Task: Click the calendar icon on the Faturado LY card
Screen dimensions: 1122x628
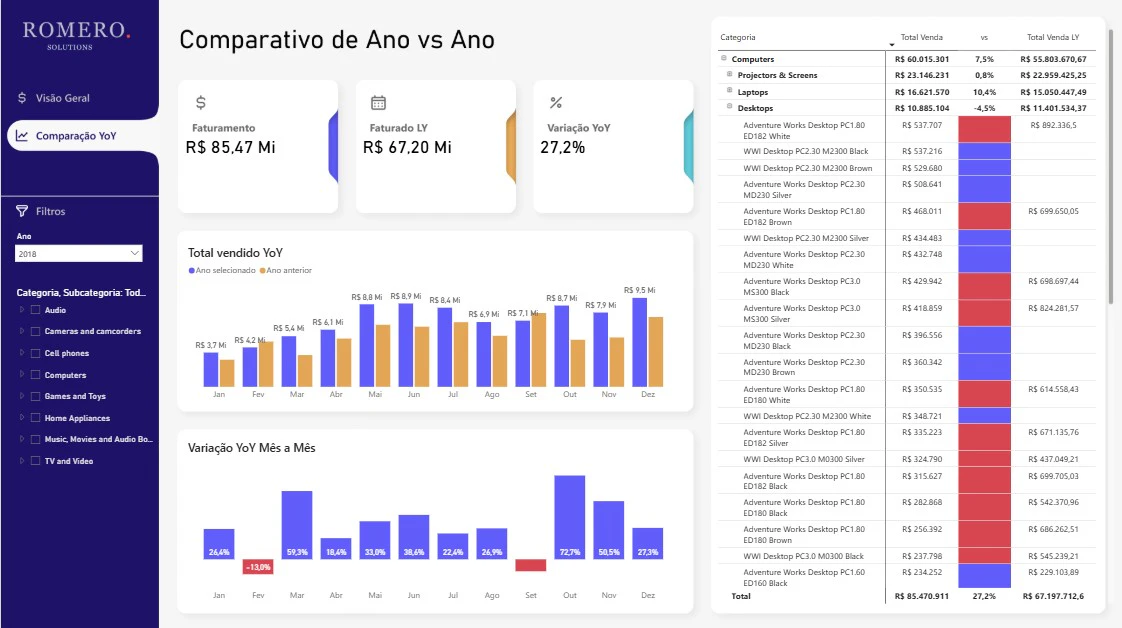Action: (379, 102)
